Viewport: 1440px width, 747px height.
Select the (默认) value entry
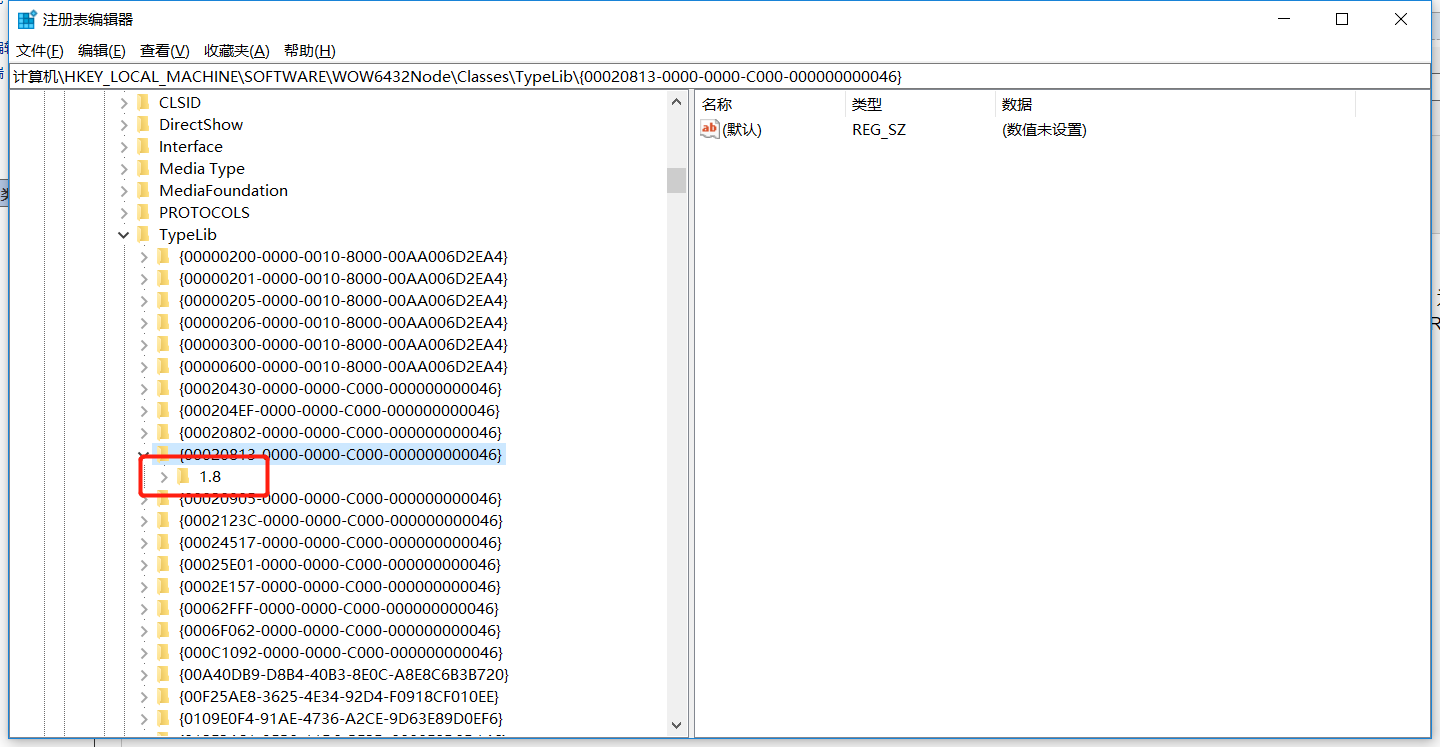[742, 129]
